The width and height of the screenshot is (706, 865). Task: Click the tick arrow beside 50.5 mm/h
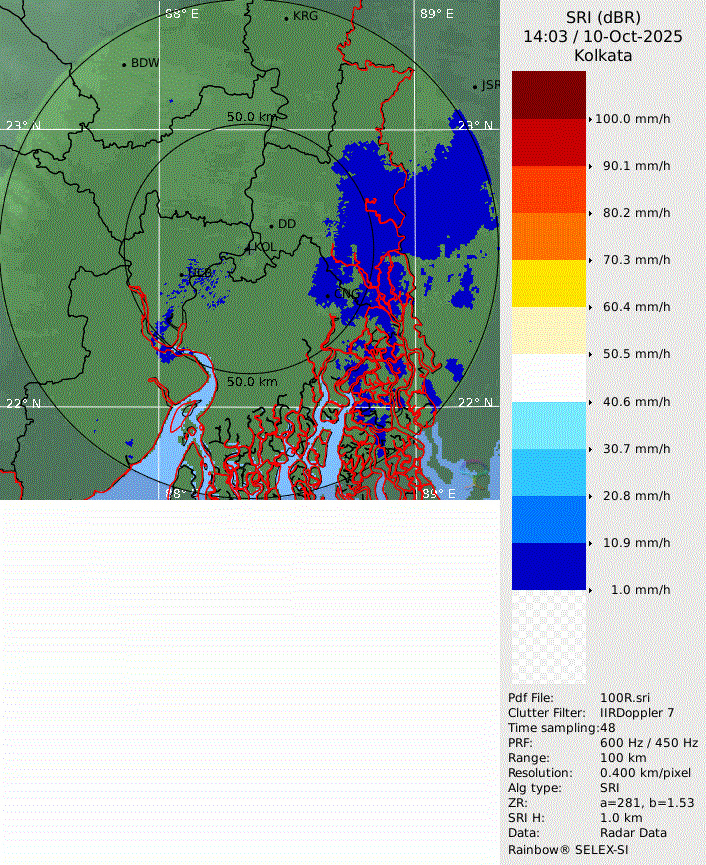point(590,354)
